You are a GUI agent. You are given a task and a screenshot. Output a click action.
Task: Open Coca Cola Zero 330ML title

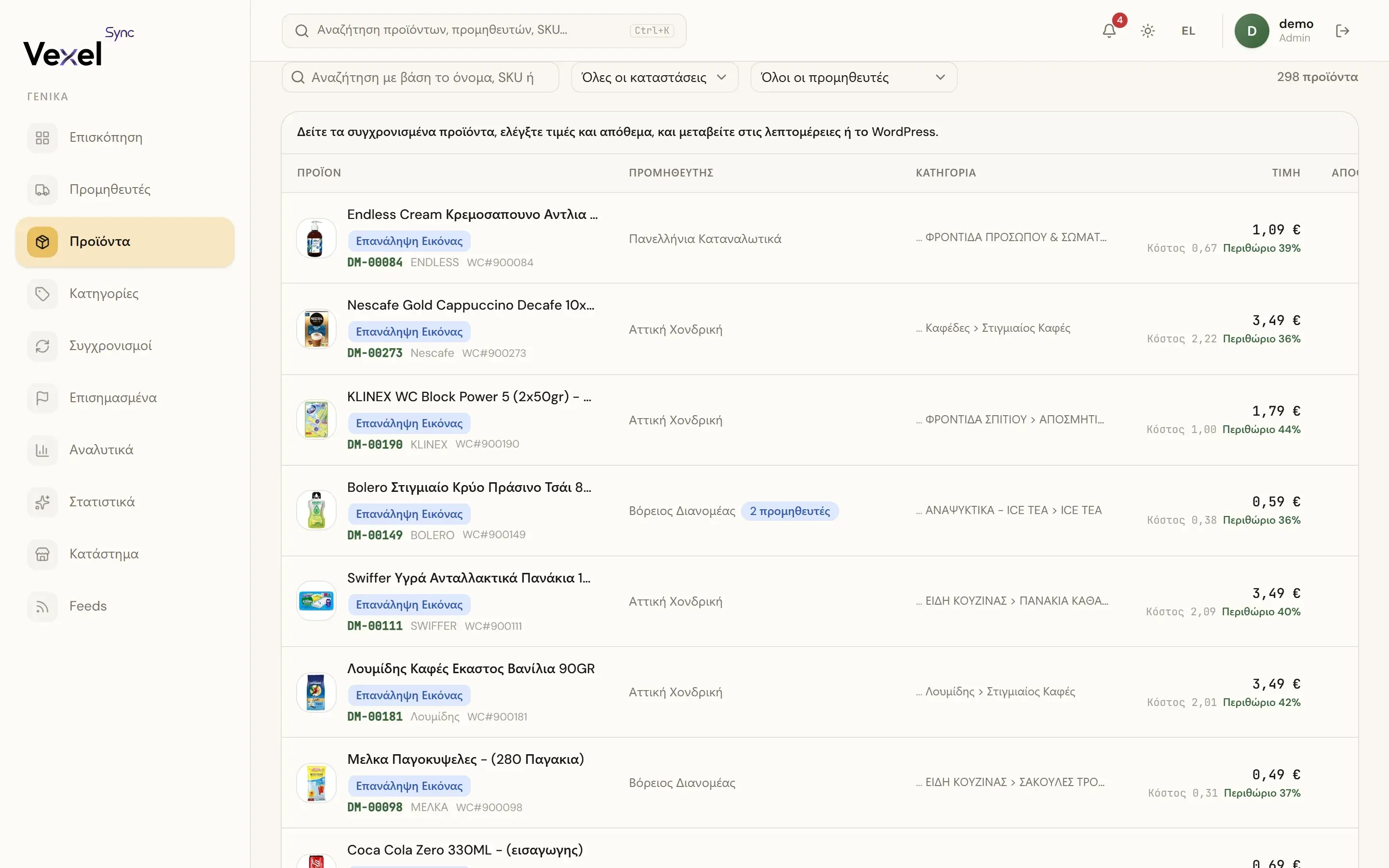click(465, 850)
